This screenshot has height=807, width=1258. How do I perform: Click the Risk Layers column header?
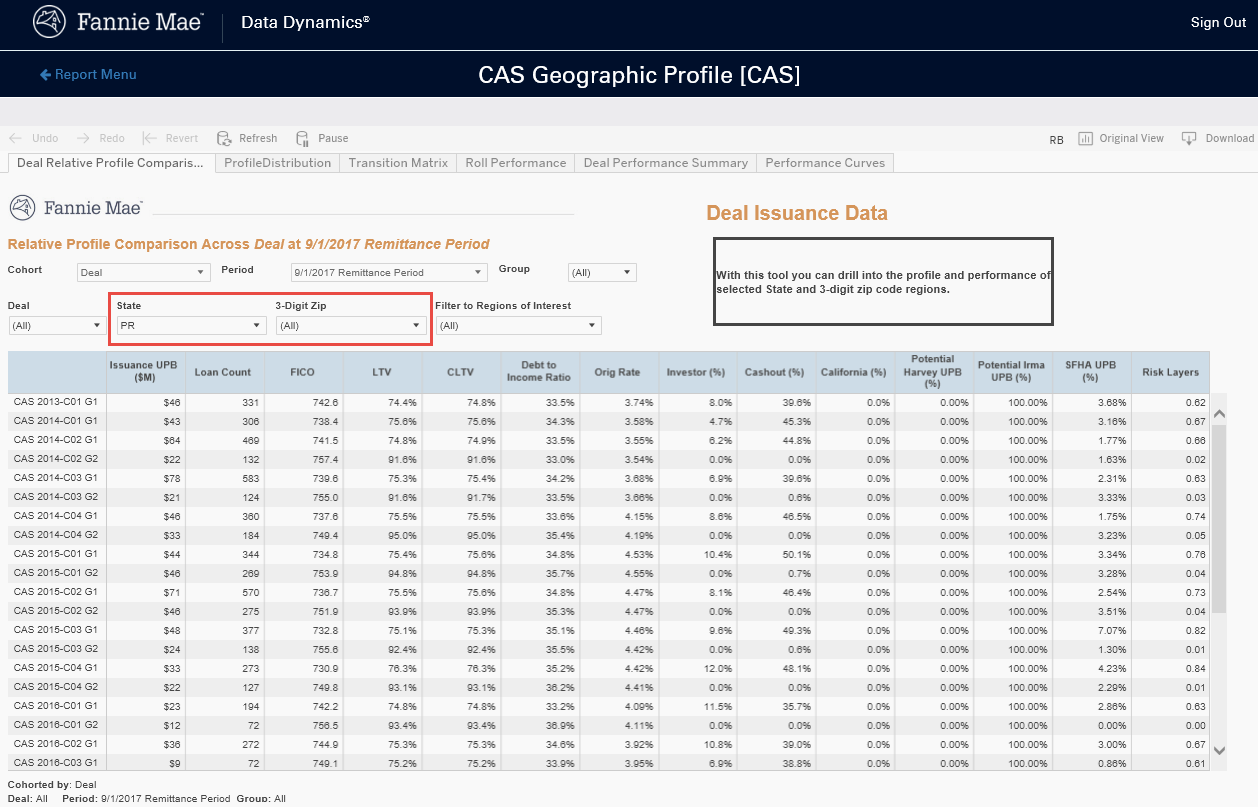[x=1170, y=372]
